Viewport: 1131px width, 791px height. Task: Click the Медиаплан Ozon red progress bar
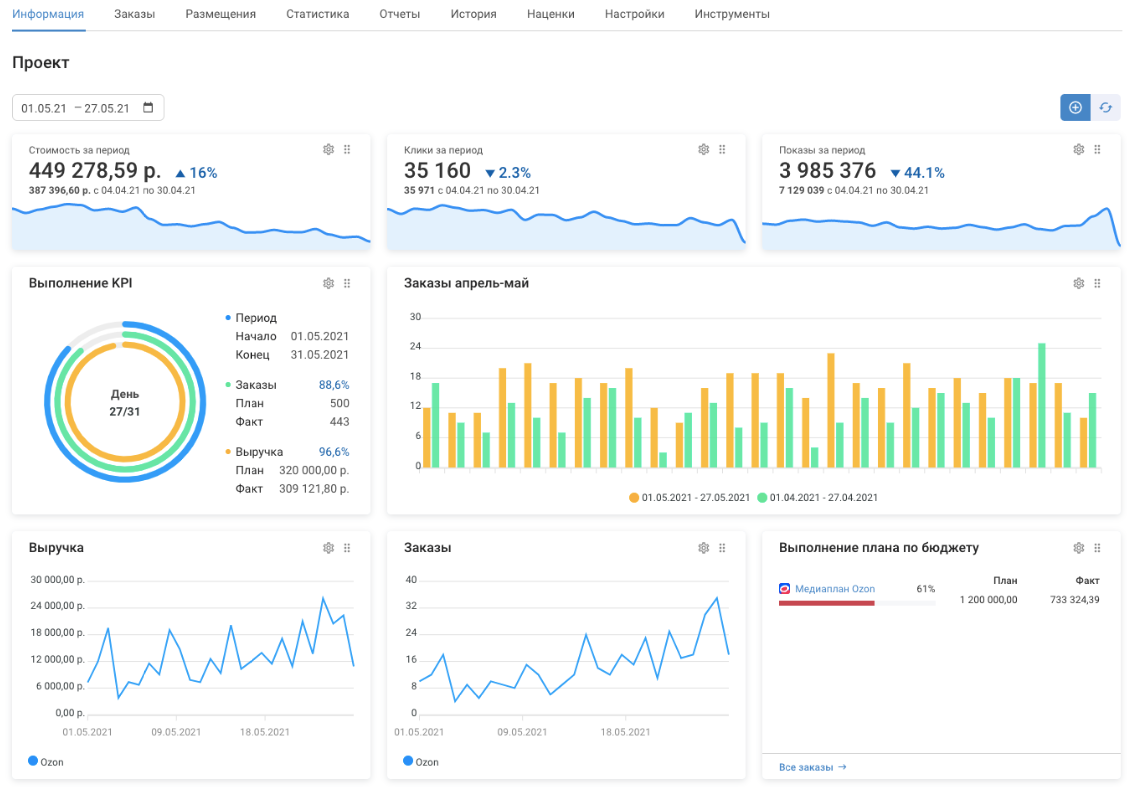coord(826,603)
